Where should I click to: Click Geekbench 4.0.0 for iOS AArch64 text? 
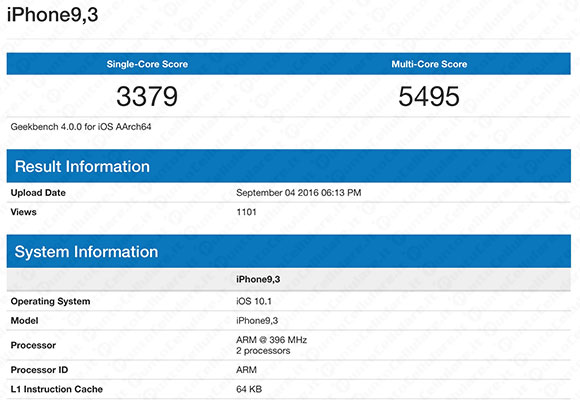(x=81, y=127)
